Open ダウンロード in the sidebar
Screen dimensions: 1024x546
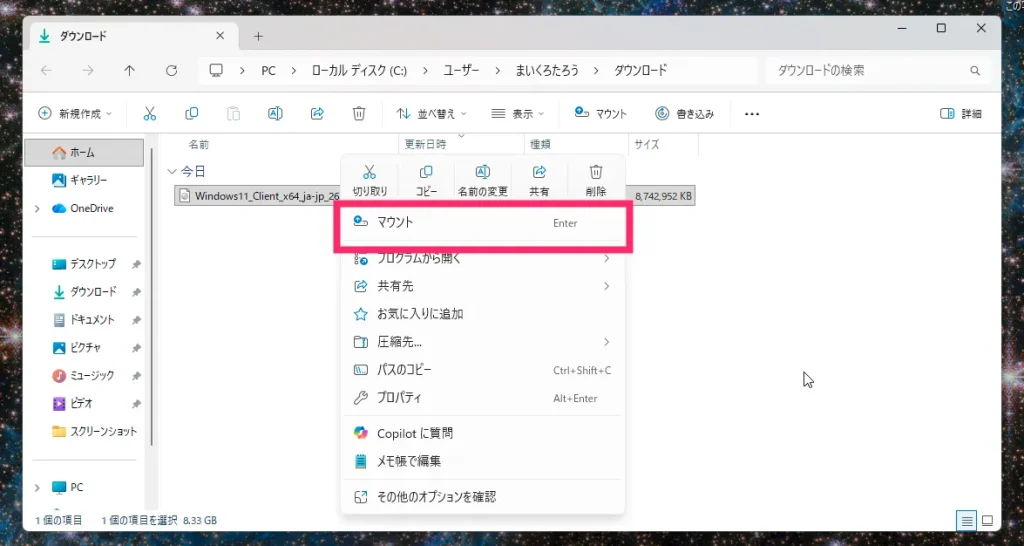[84, 292]
